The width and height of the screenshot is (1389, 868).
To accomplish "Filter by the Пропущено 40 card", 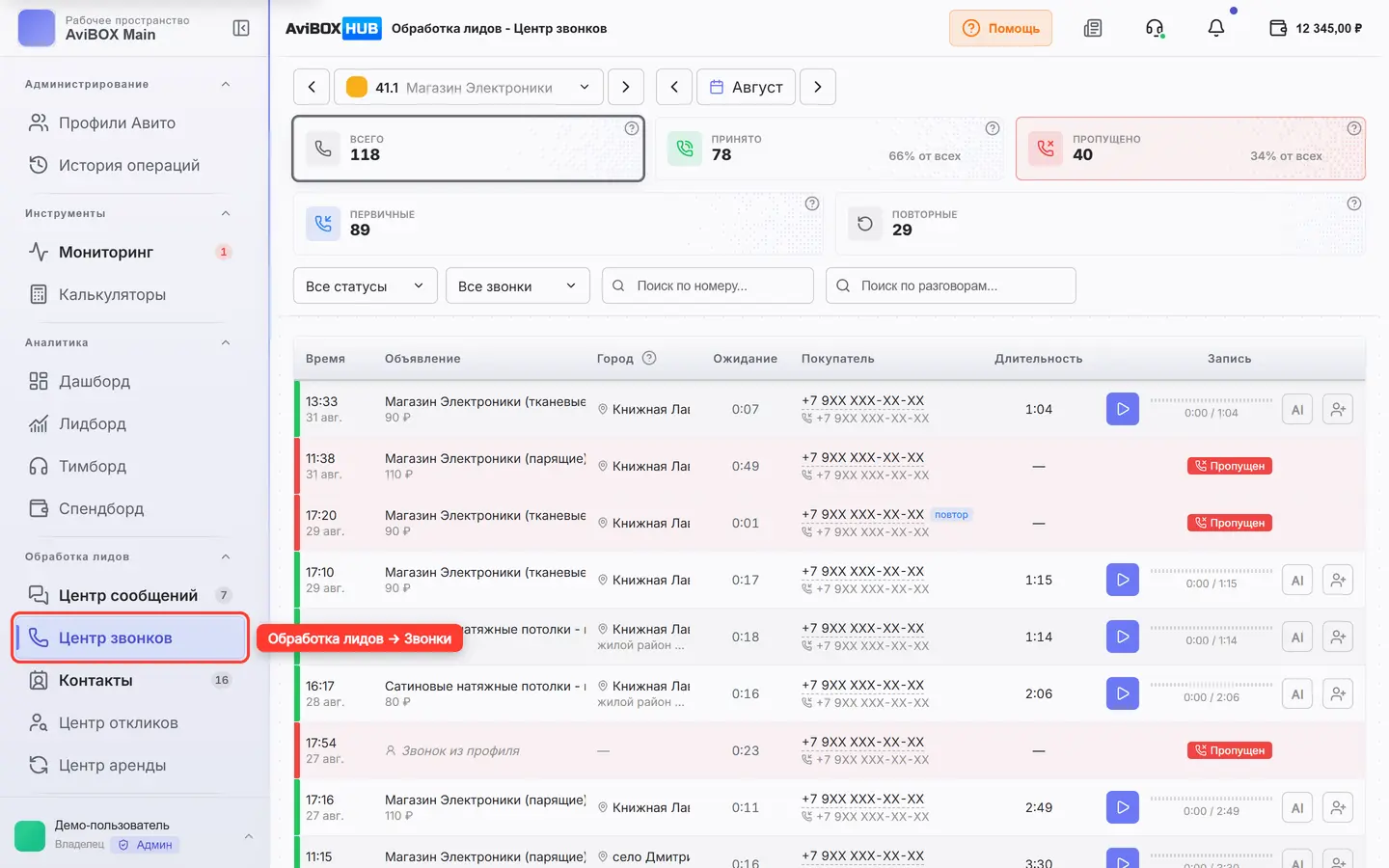I will 1190,149.
